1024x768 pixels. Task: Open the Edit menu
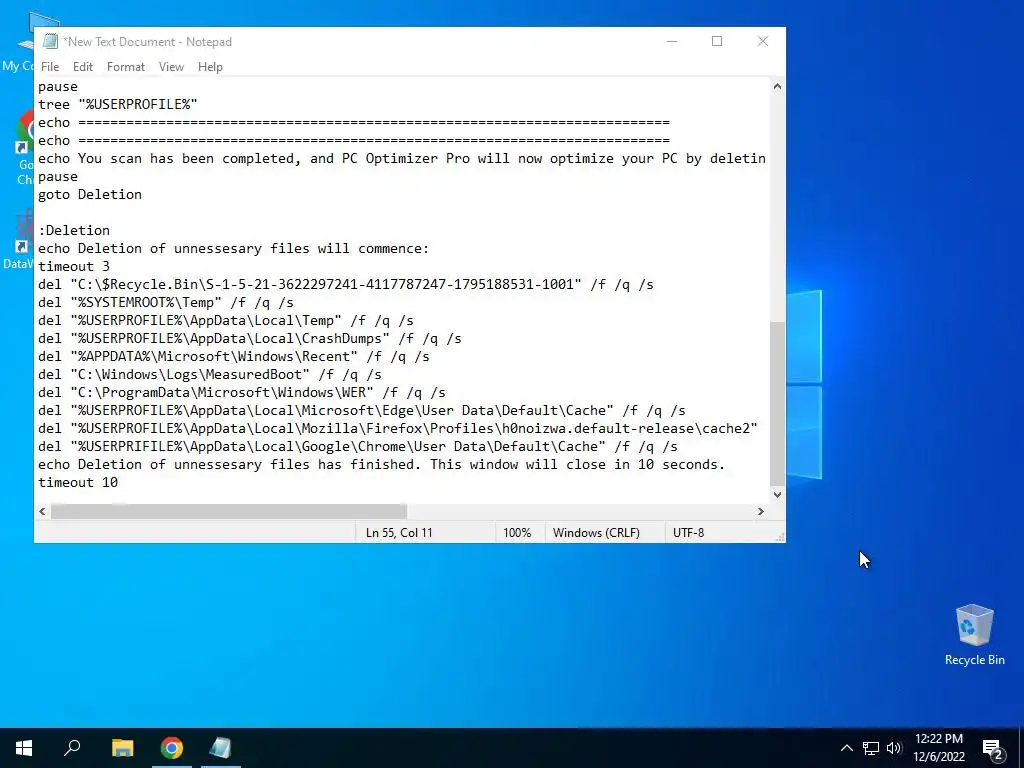click(82, 67)
